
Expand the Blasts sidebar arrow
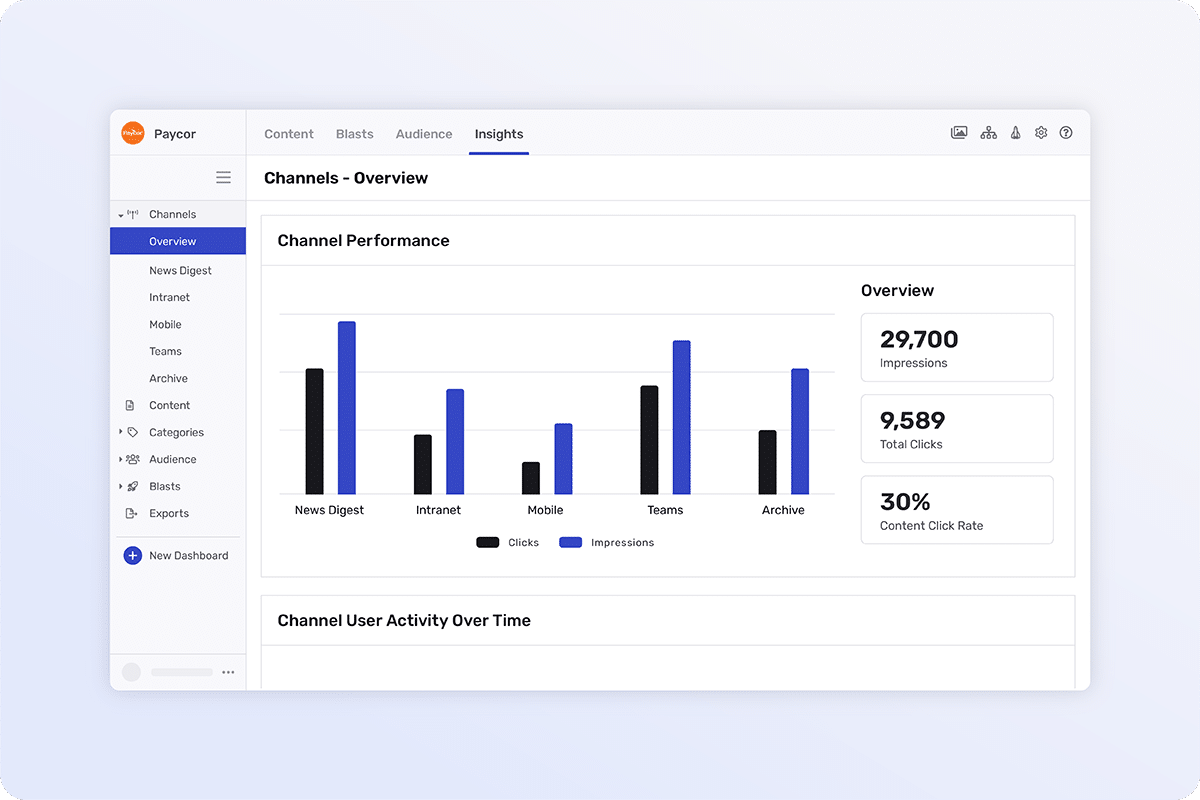tap(120, 486)
